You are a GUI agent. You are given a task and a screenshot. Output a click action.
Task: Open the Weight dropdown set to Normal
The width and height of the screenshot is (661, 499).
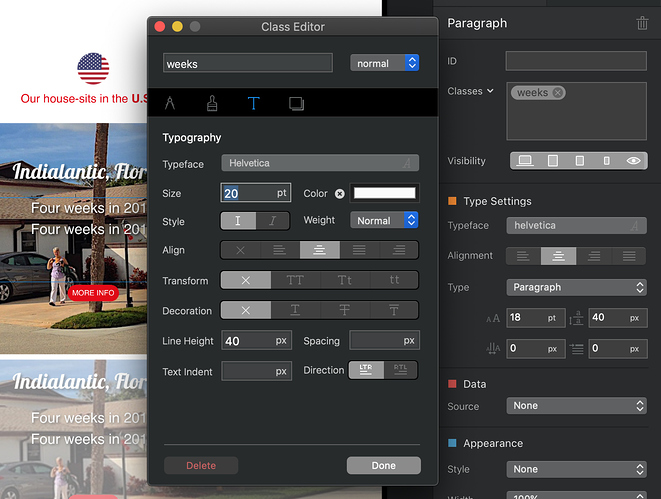click(x=384, y=220)
